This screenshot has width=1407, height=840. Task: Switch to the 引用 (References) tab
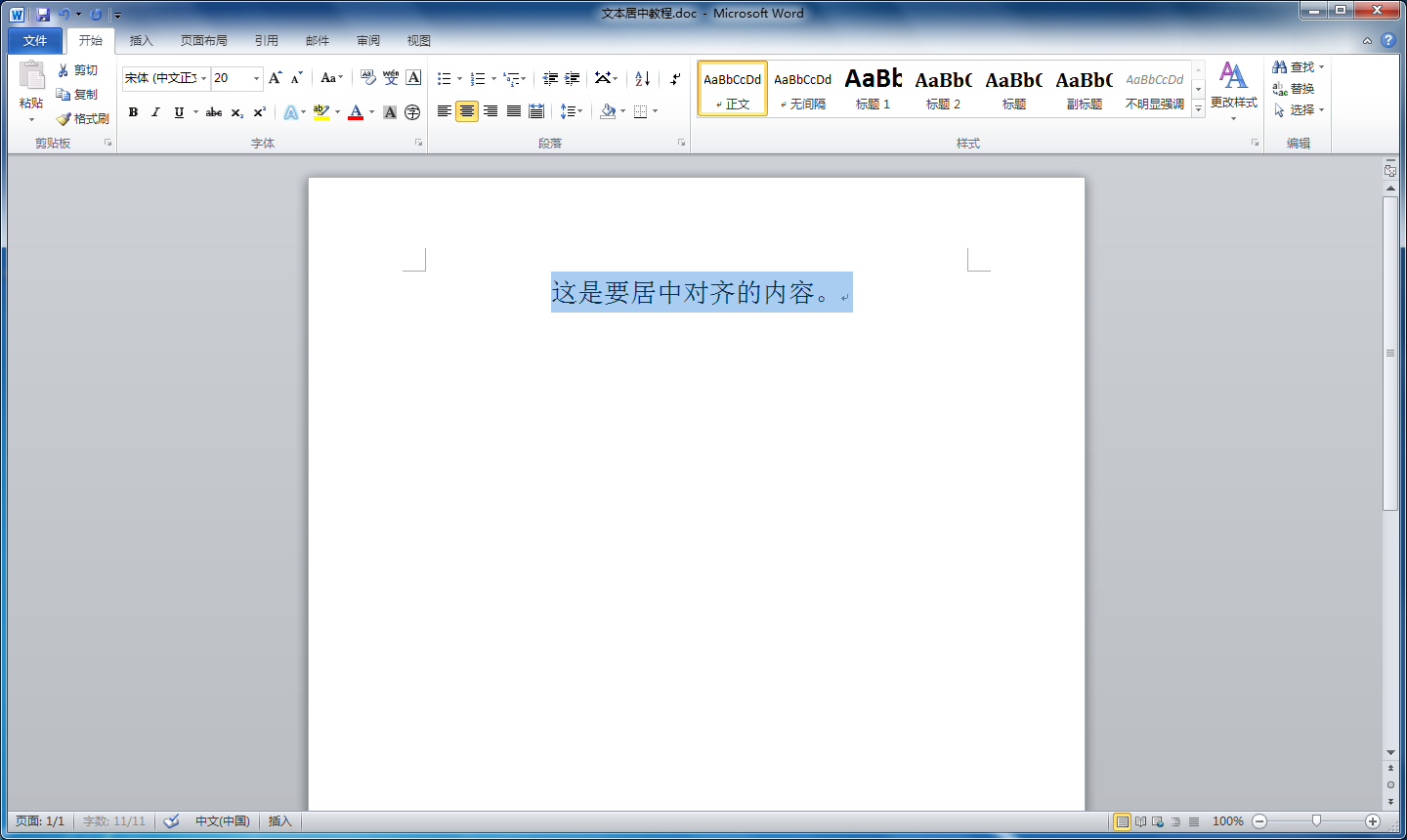point(267,41)
